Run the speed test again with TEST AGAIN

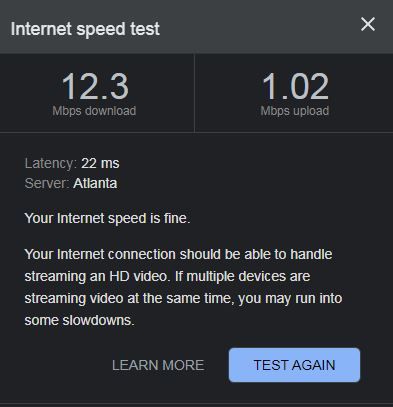coord(294,365)
